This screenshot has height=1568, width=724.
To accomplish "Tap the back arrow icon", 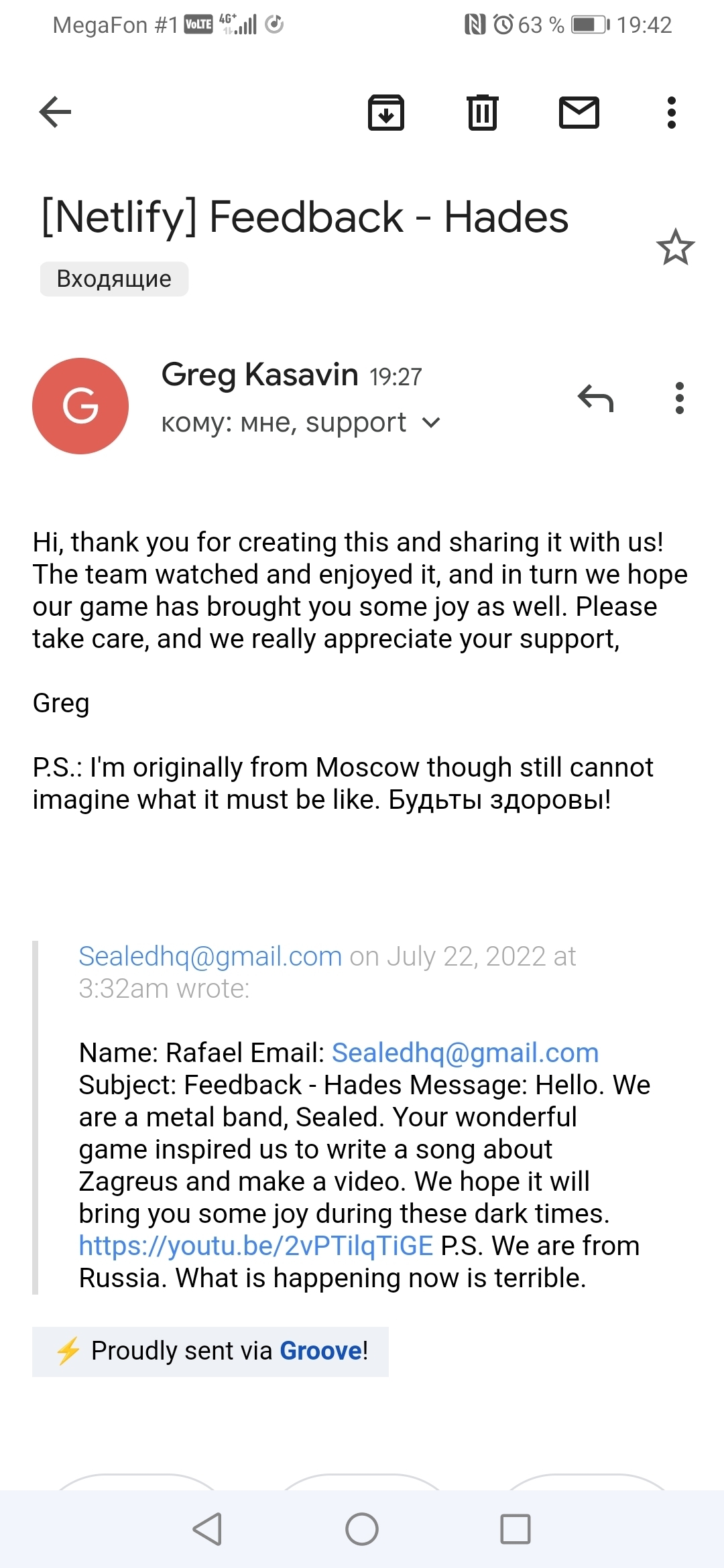I will click(x=55, y=112).
